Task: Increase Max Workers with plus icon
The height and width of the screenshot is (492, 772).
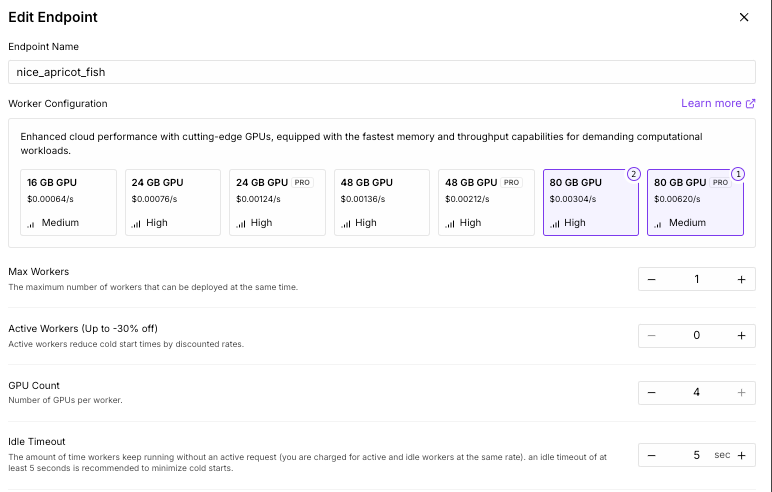Action: [x=741, y=279]
